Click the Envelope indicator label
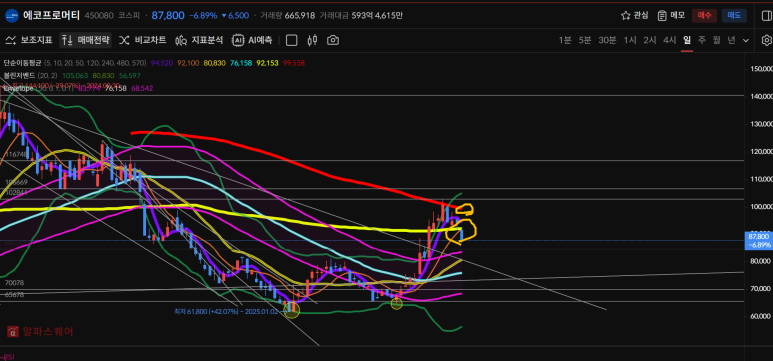 point(18,88)
